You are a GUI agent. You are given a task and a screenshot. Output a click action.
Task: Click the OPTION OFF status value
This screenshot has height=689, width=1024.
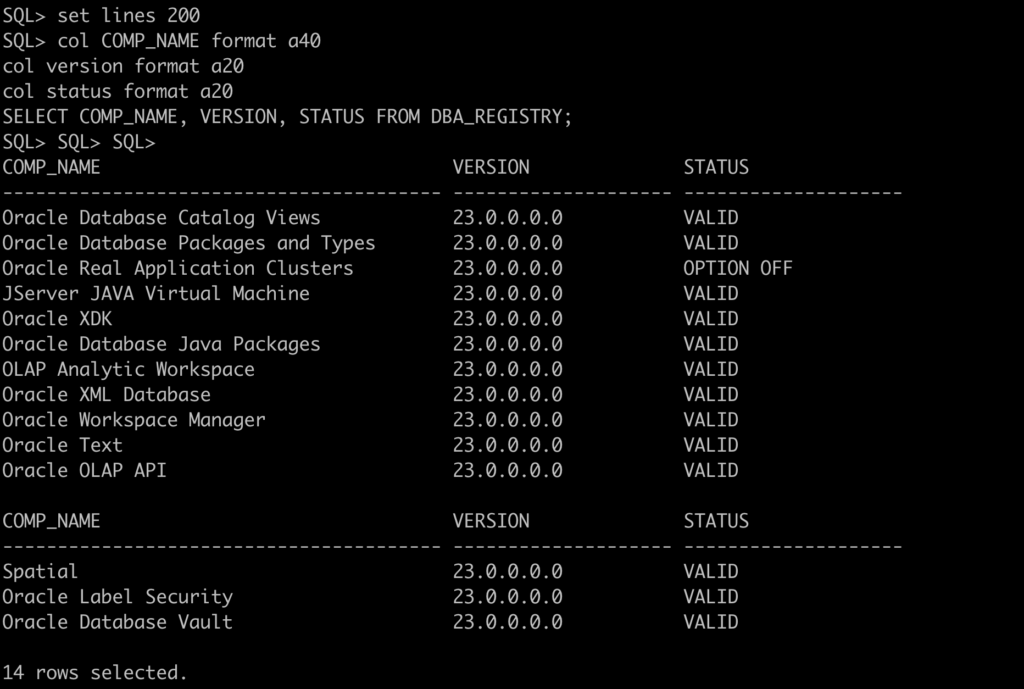(x=737, y=268)
